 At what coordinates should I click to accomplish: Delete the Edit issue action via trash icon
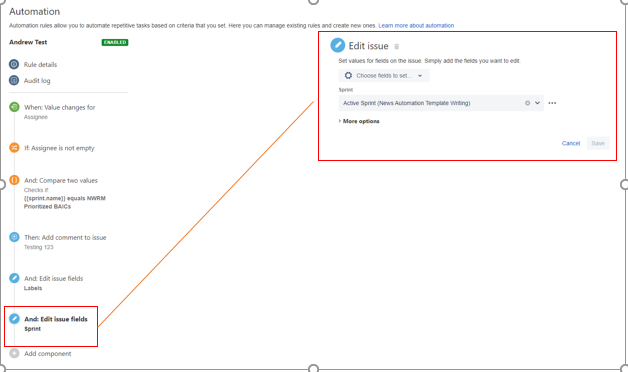[x=397, y=46]
